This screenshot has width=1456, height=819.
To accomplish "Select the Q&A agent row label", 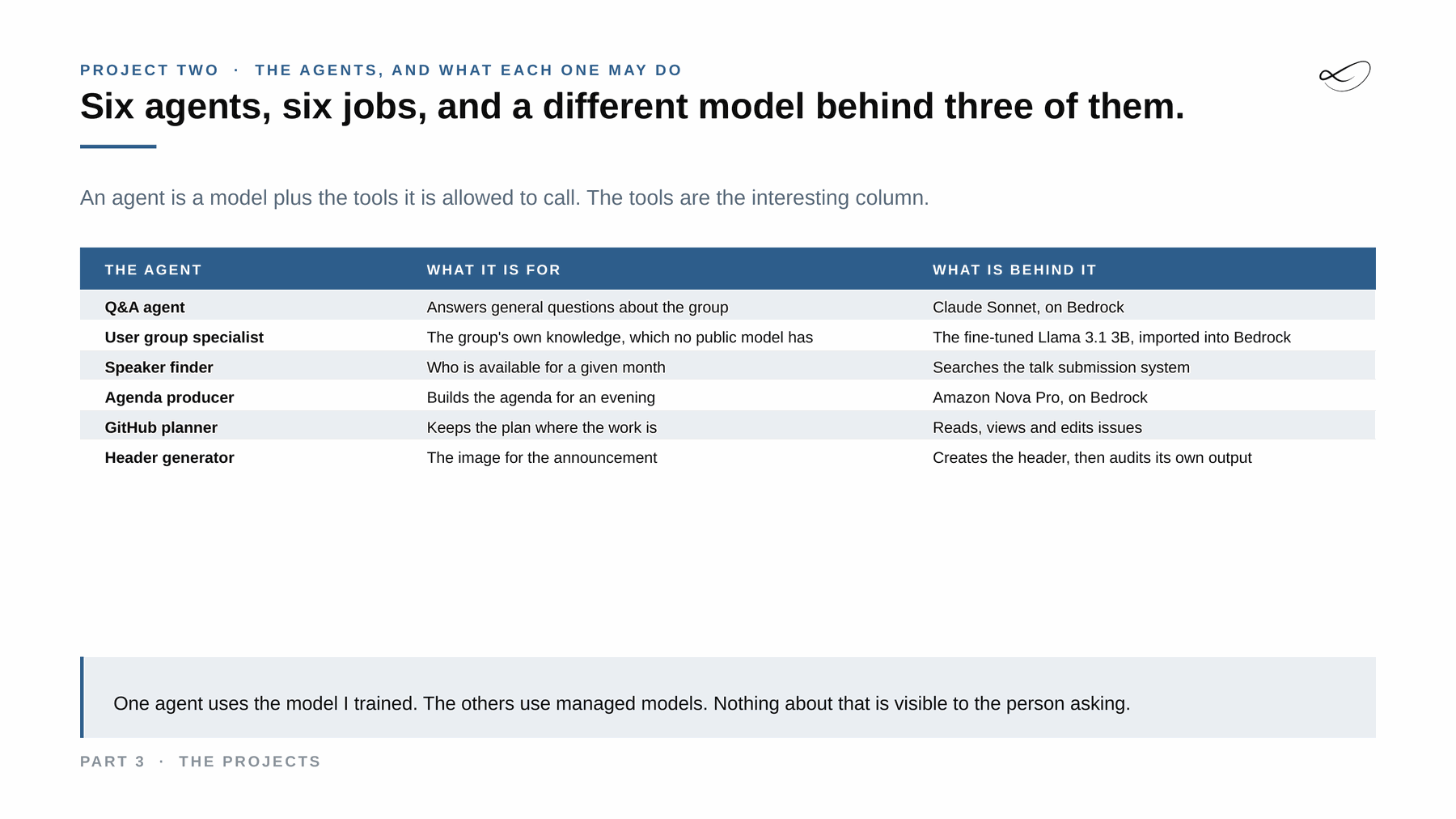I will (145, 308).
